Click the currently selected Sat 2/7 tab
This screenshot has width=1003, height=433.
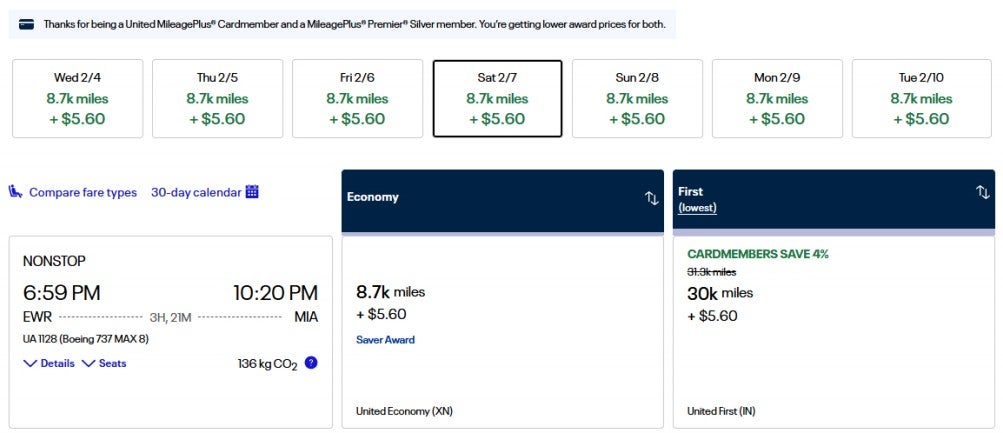[x=497, y=98]
